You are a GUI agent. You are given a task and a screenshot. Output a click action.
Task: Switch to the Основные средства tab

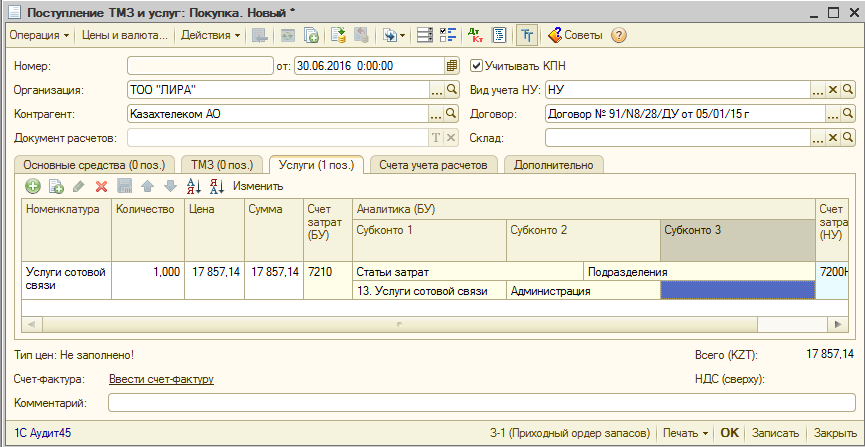point(94,164)
